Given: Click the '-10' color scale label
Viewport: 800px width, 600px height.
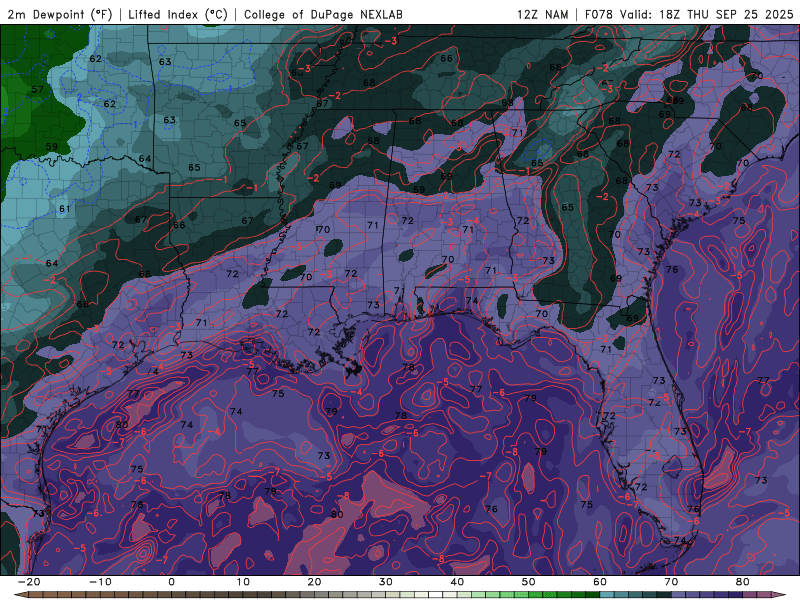Looking at the screenshot, I should tap(100, 582).
